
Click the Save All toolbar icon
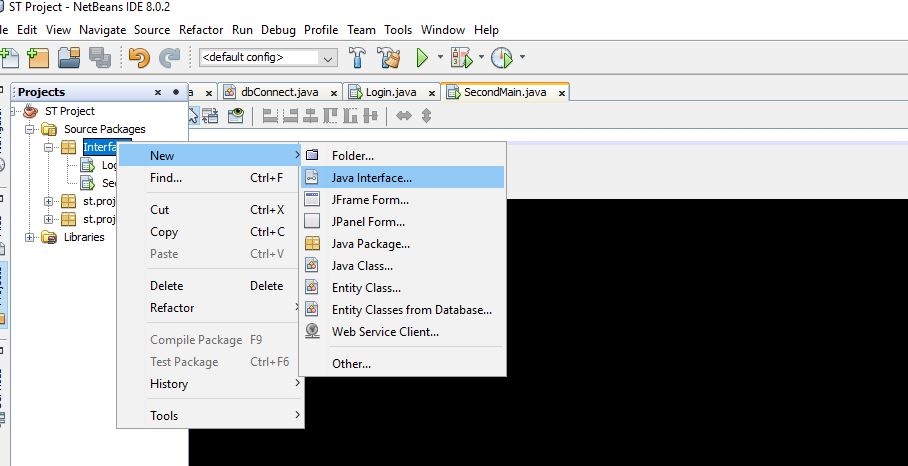click(100, 57)
